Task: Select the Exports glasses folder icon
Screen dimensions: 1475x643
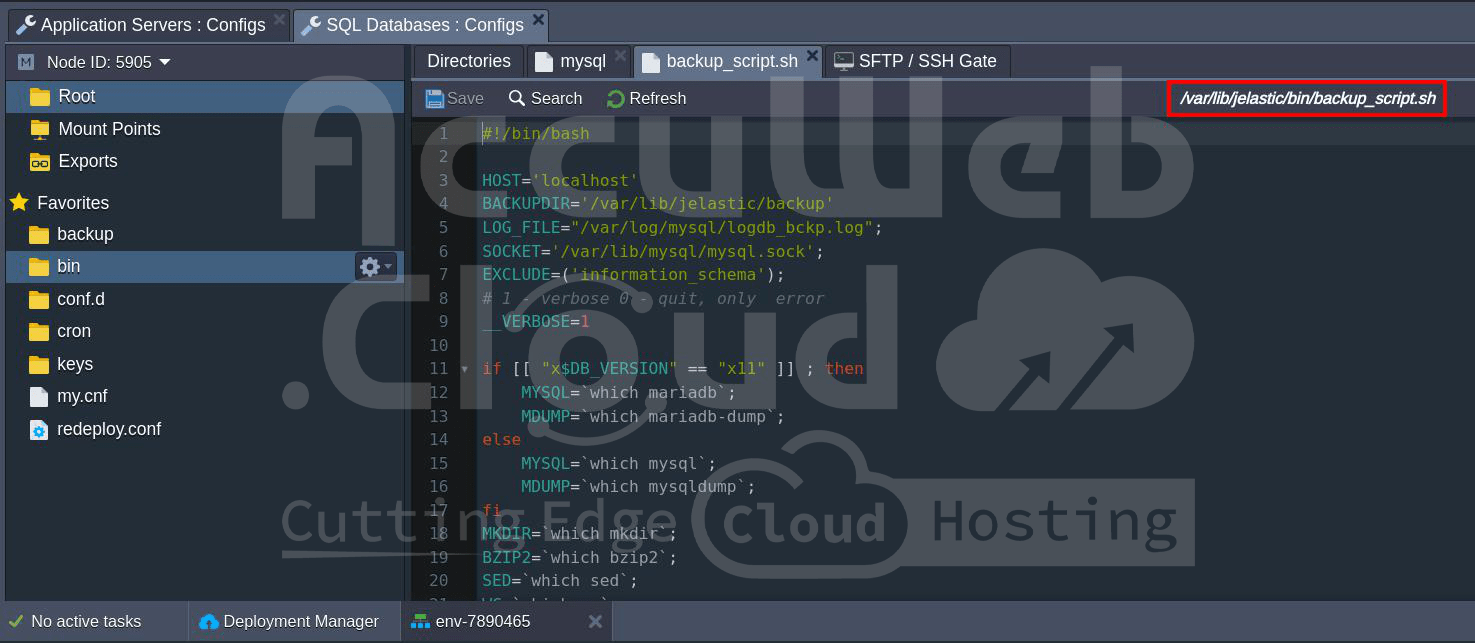Action: [40, 161]
